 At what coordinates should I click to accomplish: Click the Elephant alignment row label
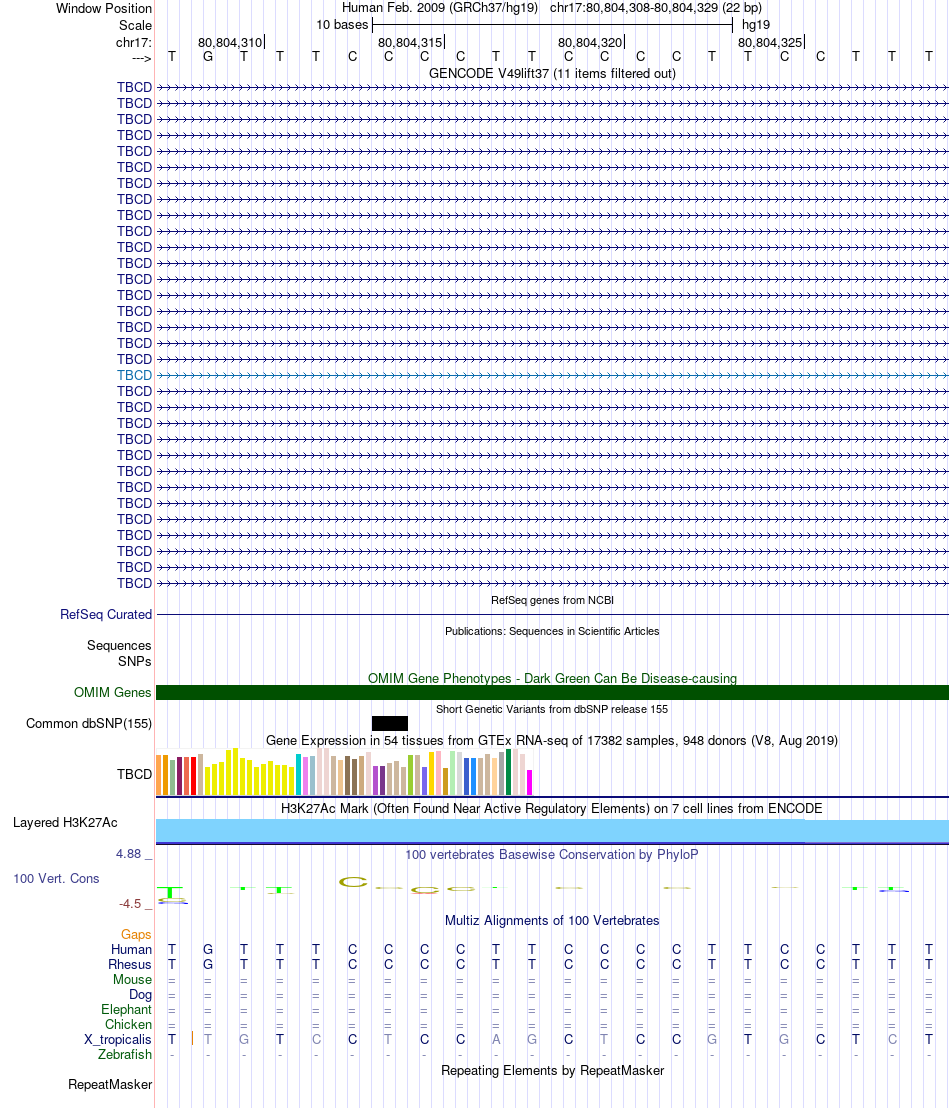127,1009
